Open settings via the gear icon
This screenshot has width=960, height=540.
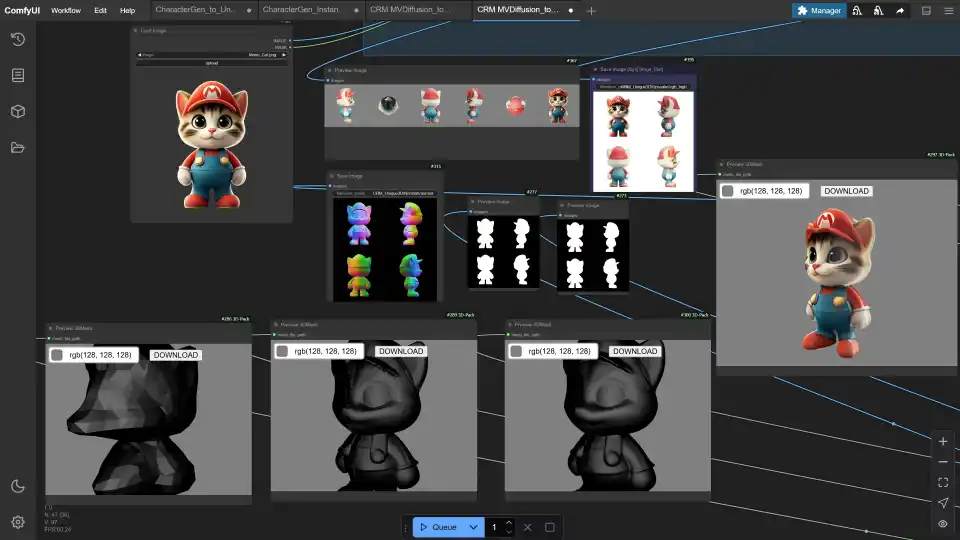(18, 522)
